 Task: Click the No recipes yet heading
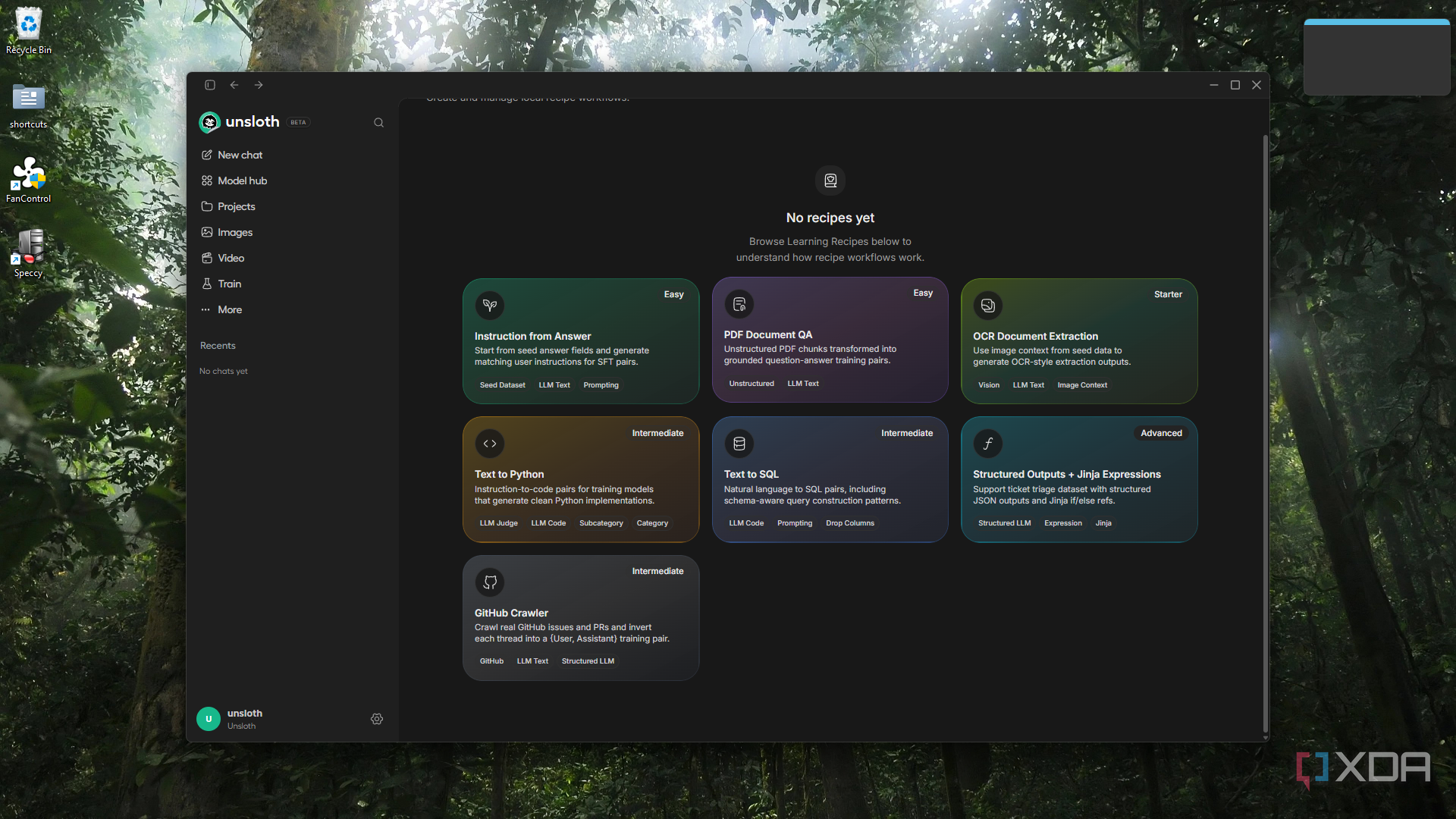pos(830,218)
